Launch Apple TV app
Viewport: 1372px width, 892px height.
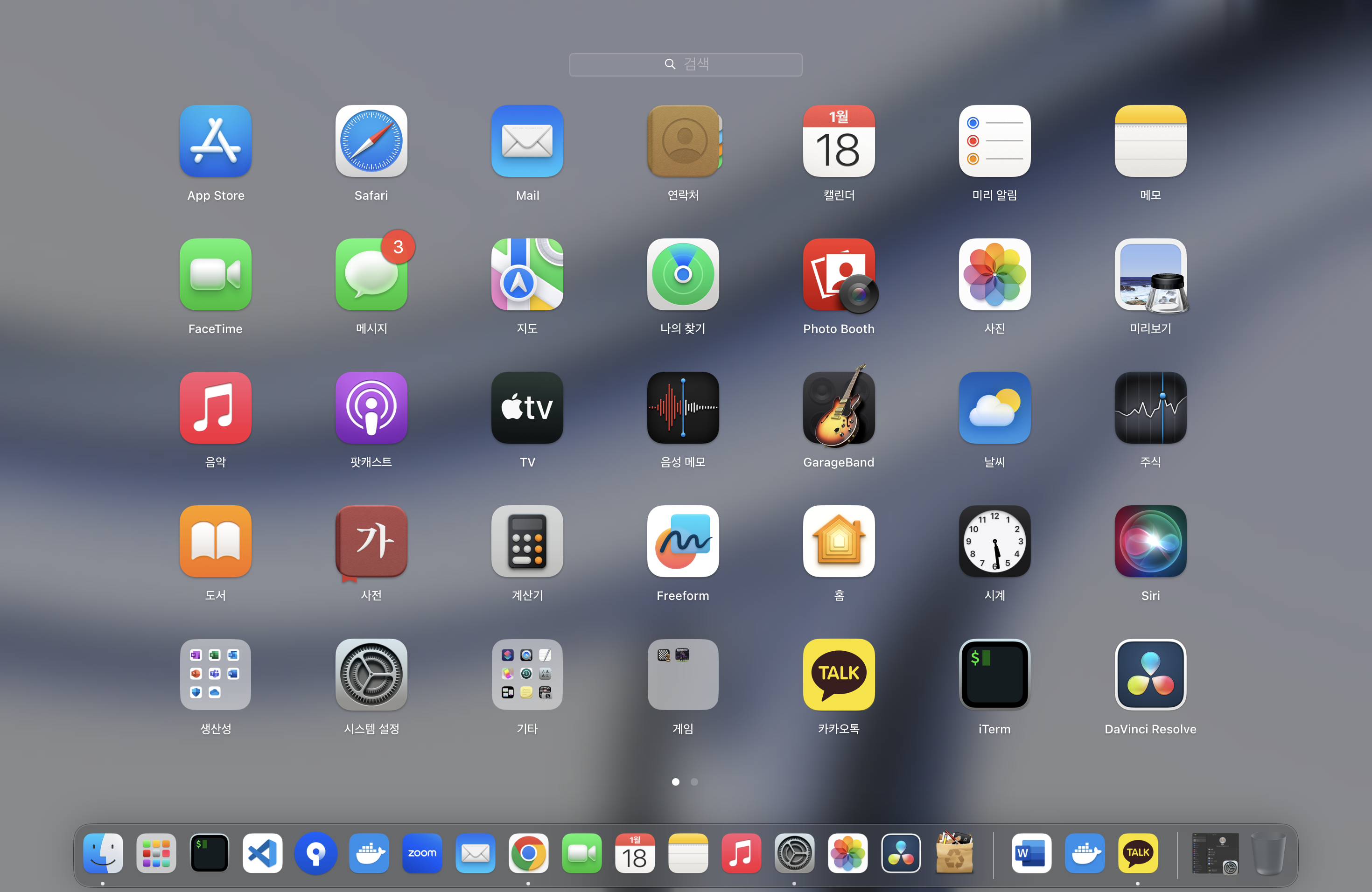527,407
